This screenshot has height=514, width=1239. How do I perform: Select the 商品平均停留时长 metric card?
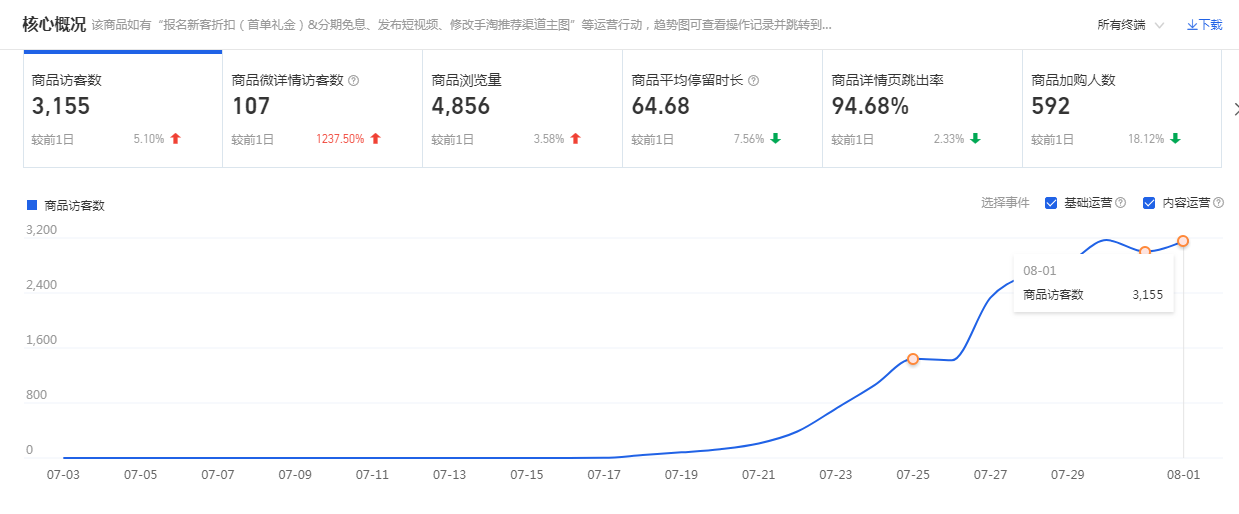[x=722, y=109]
